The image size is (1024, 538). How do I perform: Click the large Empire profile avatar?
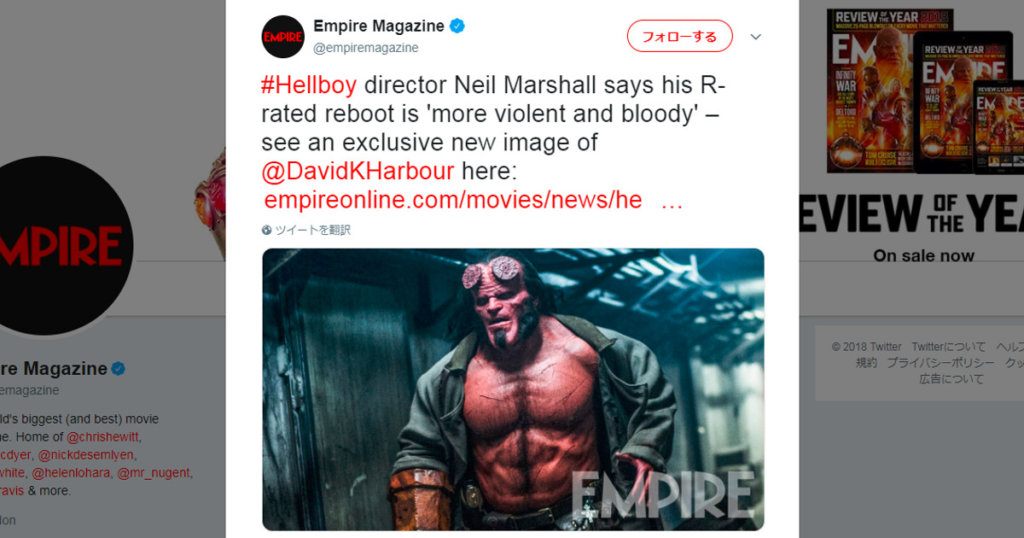tap(62, 245)
